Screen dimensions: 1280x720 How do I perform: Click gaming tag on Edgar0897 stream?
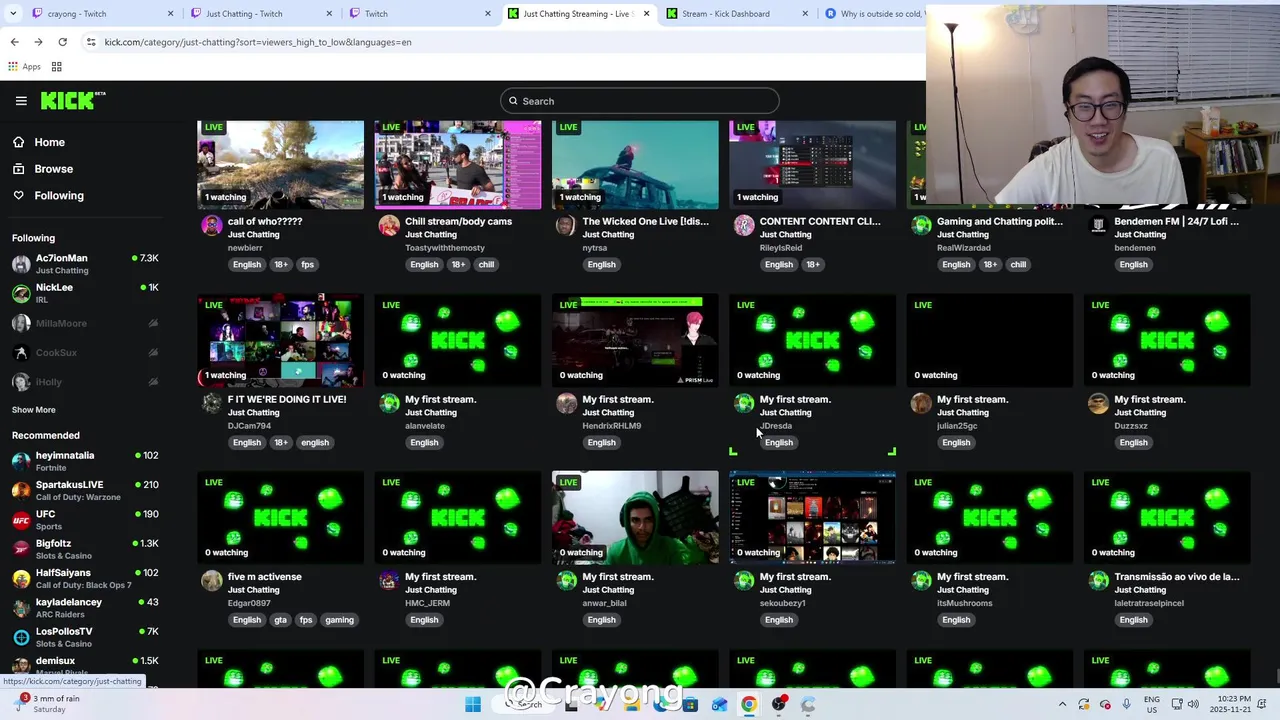[339, 620]
